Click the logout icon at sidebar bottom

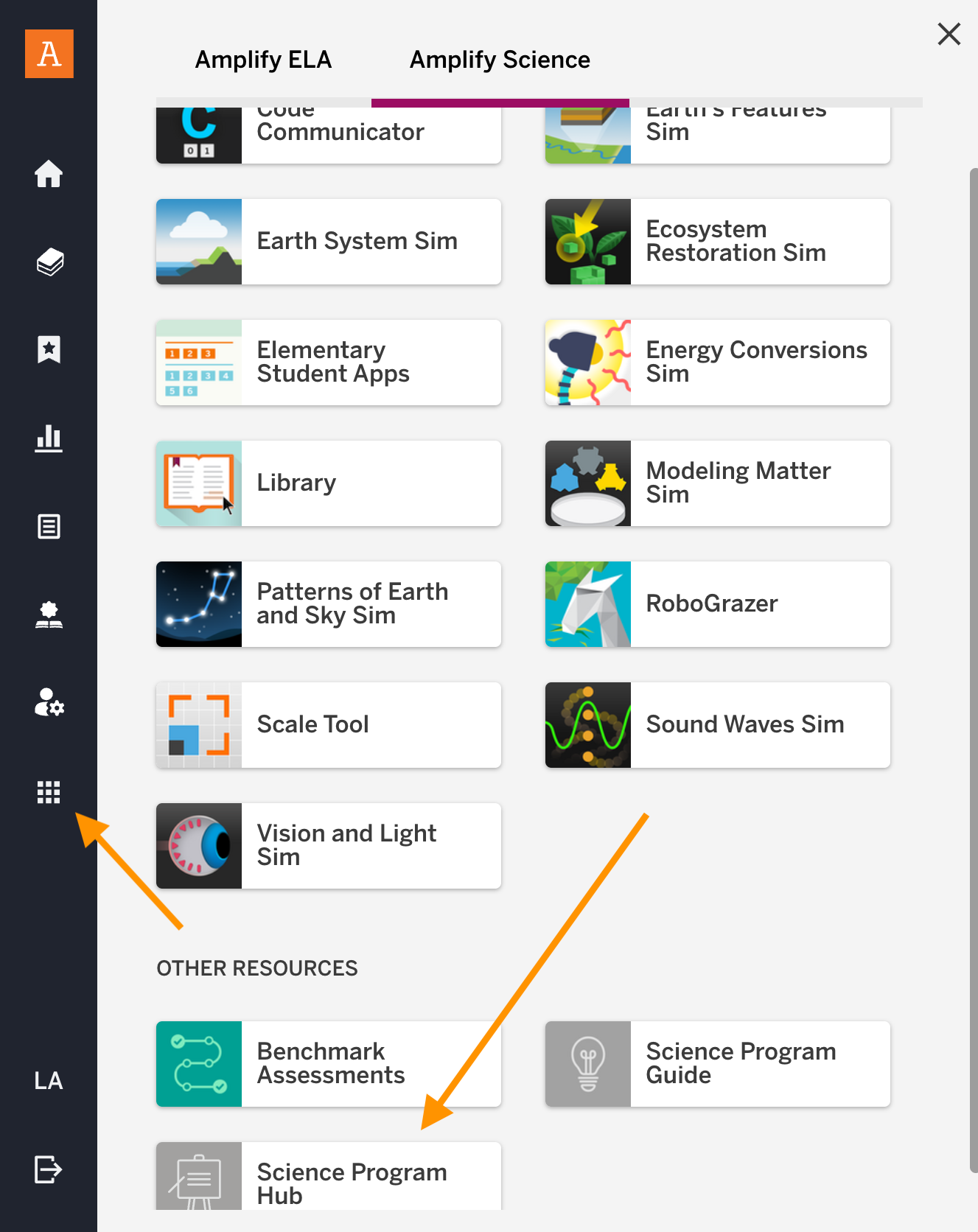point(49,1169)
